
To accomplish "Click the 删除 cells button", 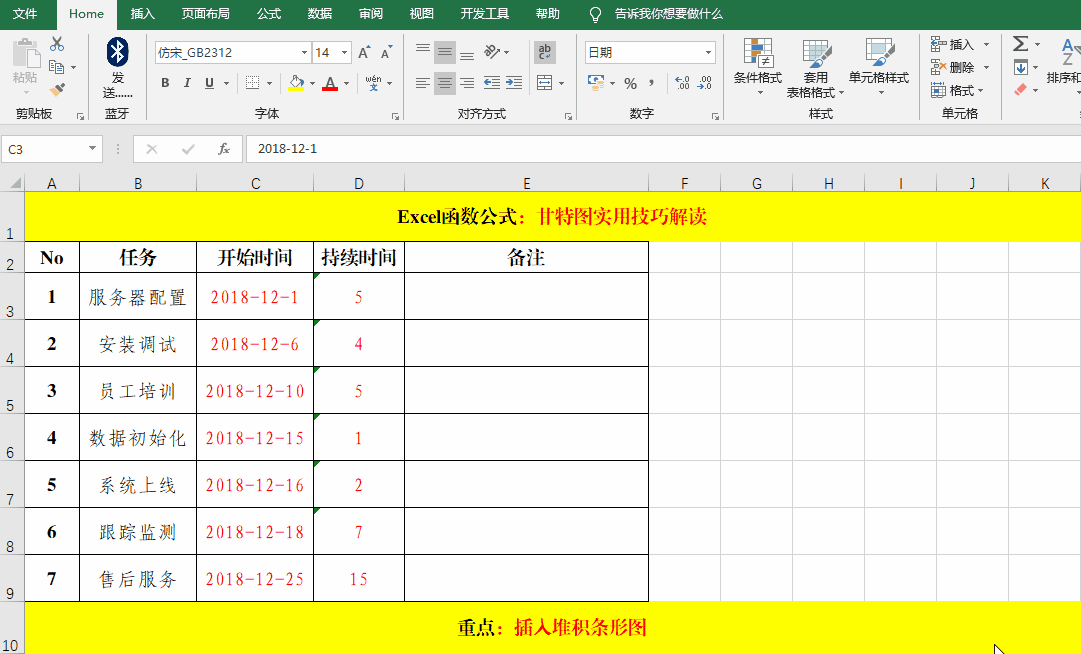I will [x=959, y=67].
